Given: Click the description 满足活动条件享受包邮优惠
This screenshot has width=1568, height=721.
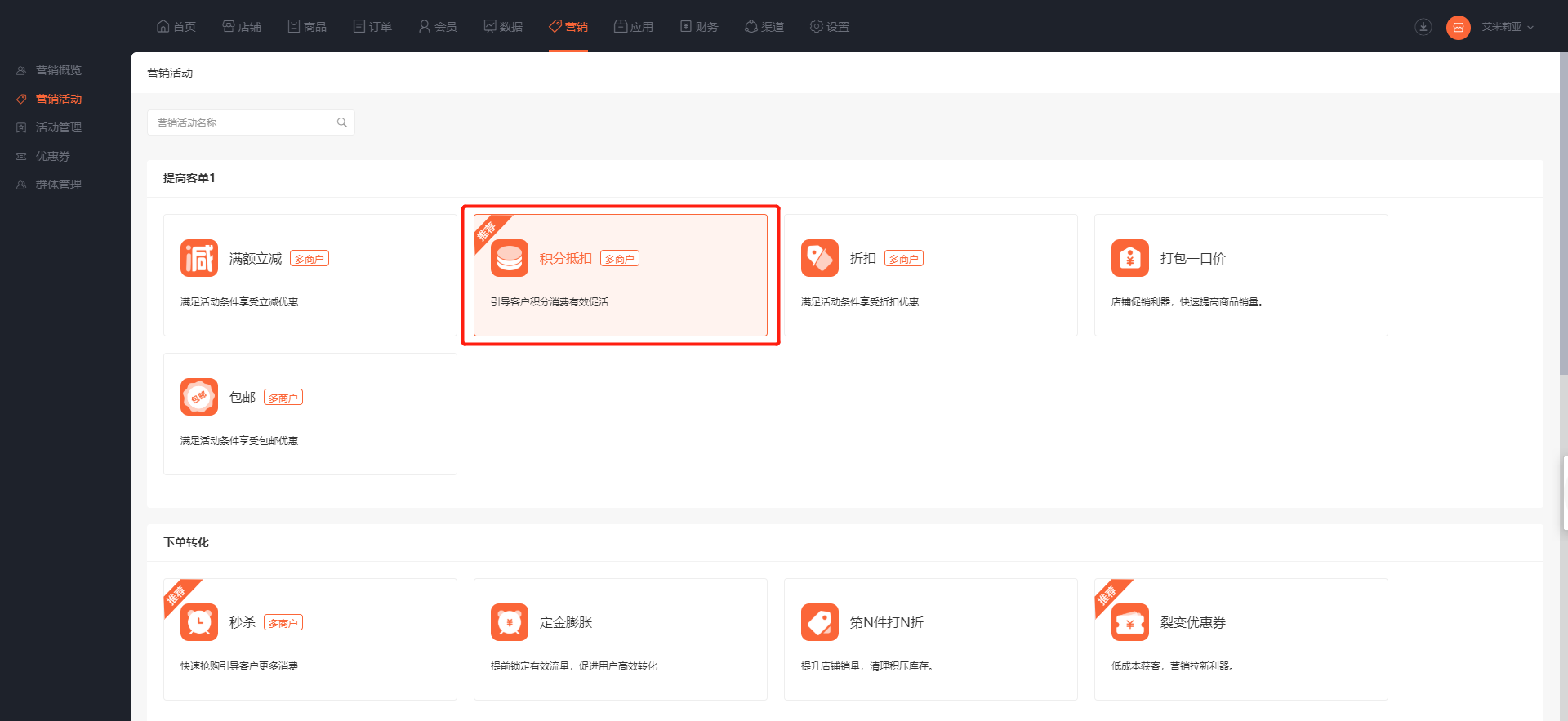Looking at the screenshot, I should pos(239,441).
